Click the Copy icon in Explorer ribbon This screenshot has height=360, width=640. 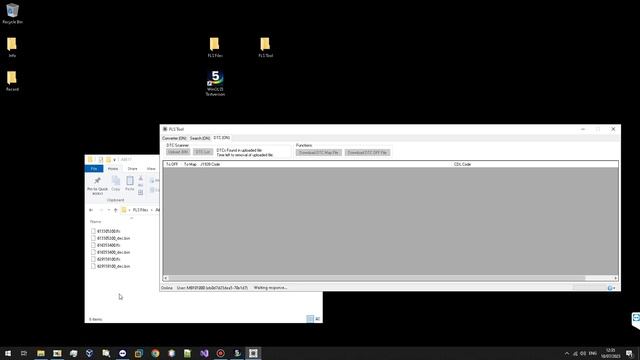tap(116, 183)
